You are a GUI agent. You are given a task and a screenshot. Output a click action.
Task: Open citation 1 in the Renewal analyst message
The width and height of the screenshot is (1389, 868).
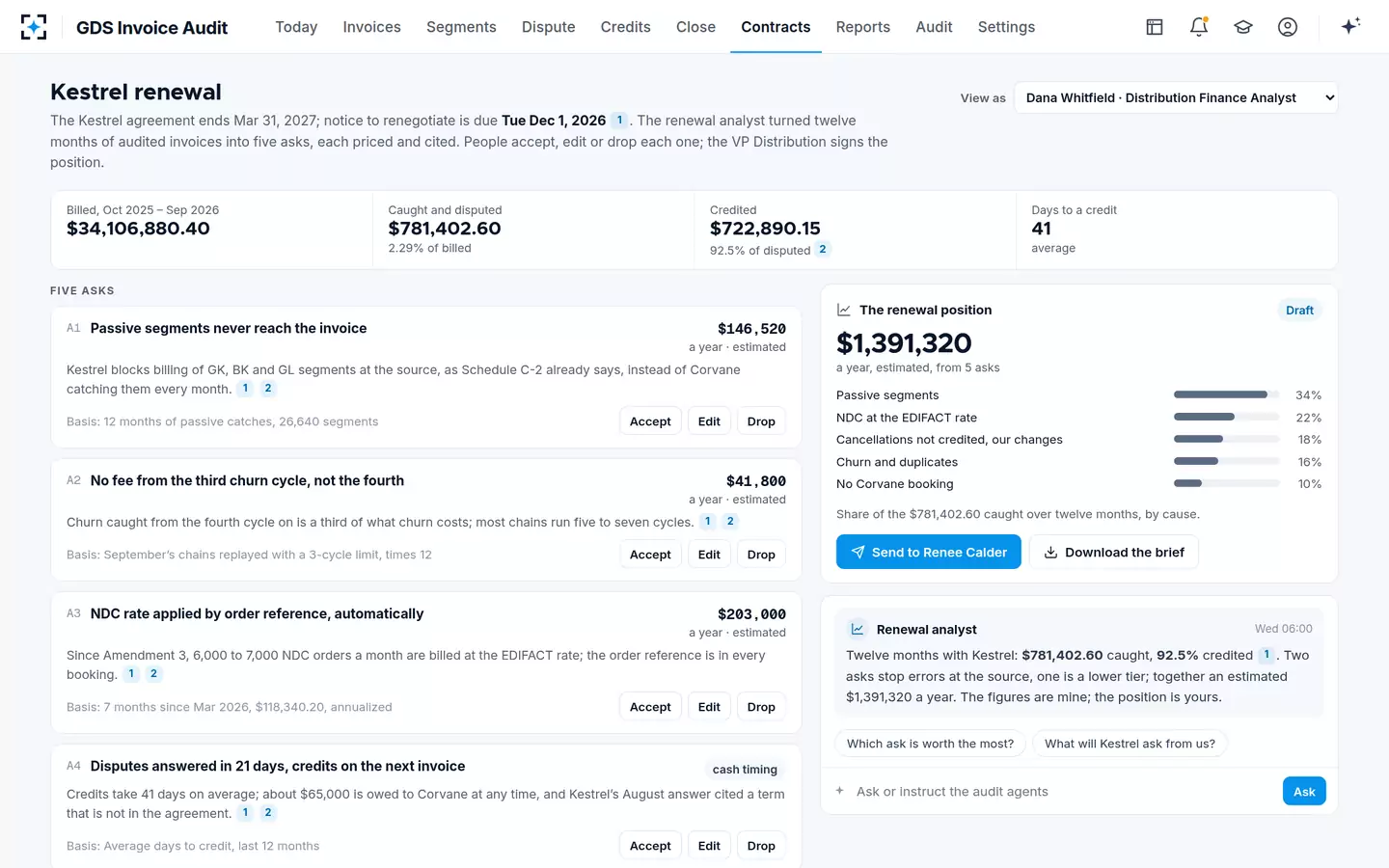pos(1266,655)
